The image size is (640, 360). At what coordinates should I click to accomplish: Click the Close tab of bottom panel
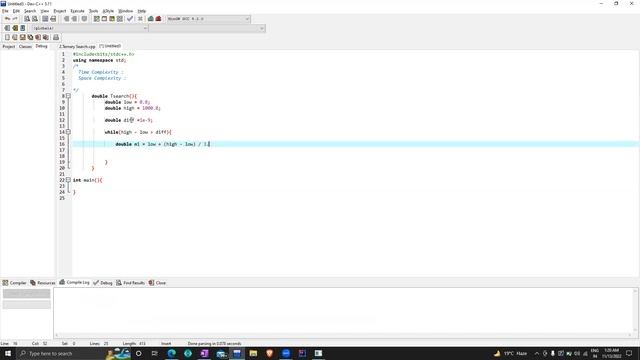click(157, 282)
